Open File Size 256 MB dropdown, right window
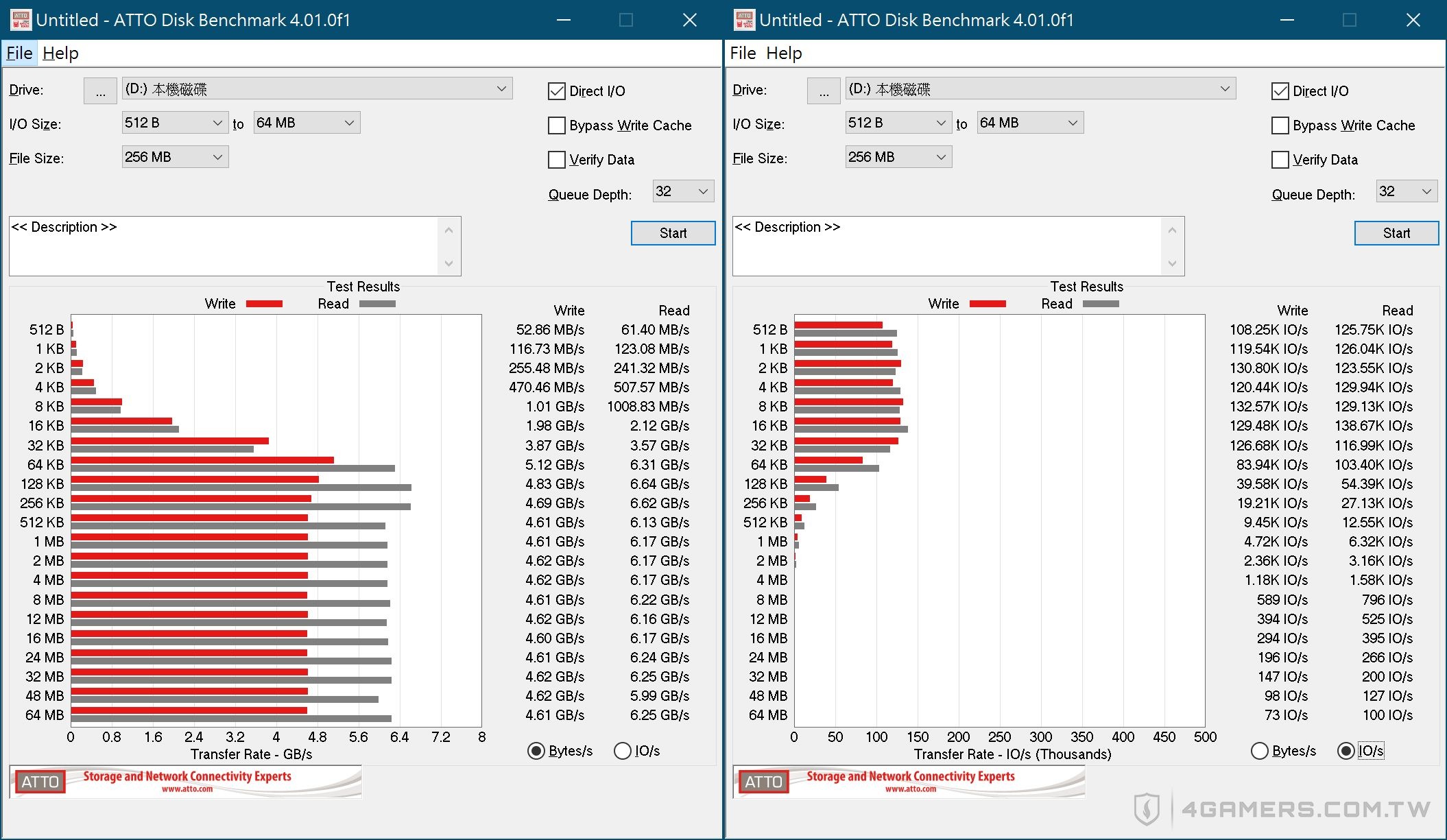Screen dimensions: 1447x840 pos(898,157)
